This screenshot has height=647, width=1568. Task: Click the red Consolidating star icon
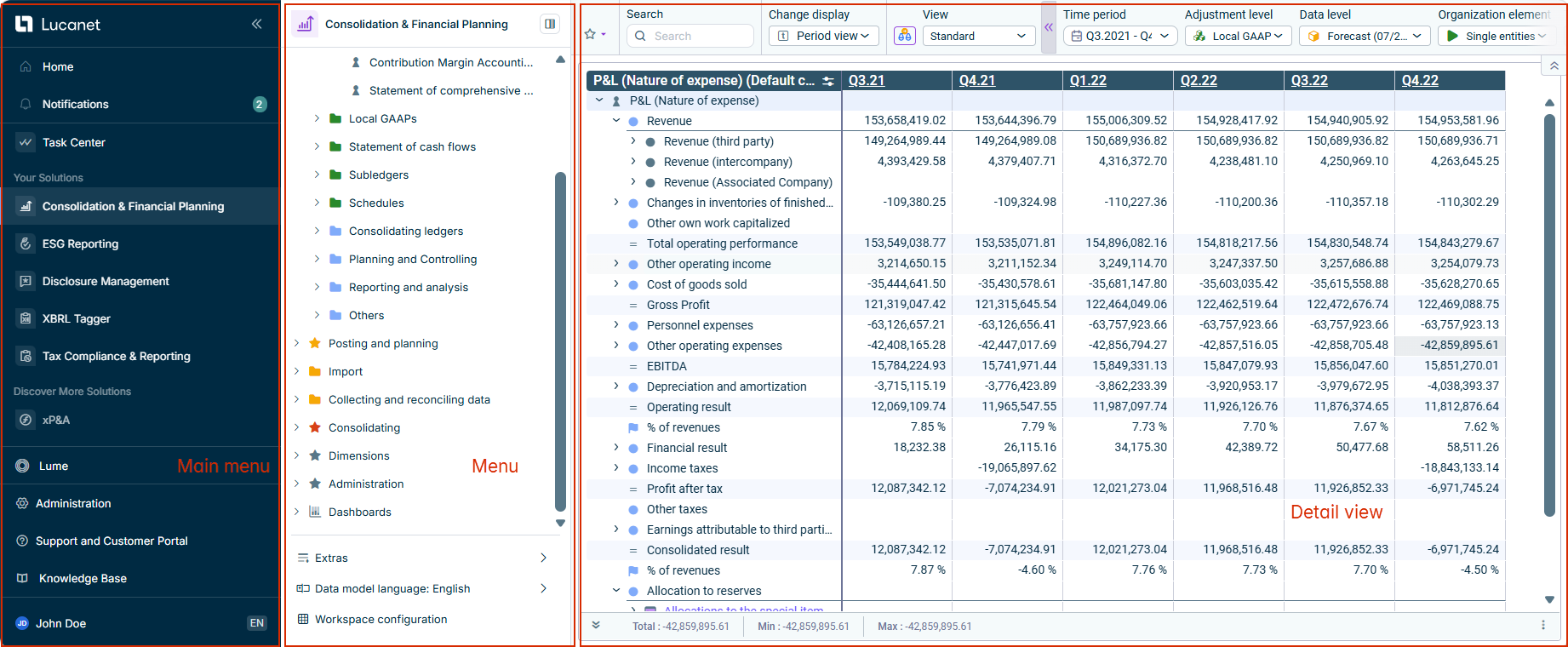click(315, 427)
